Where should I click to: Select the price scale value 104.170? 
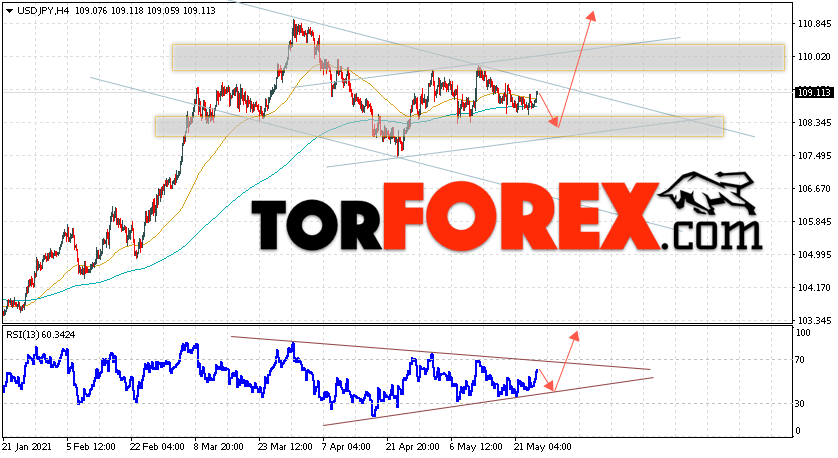(x=814, y=288)
